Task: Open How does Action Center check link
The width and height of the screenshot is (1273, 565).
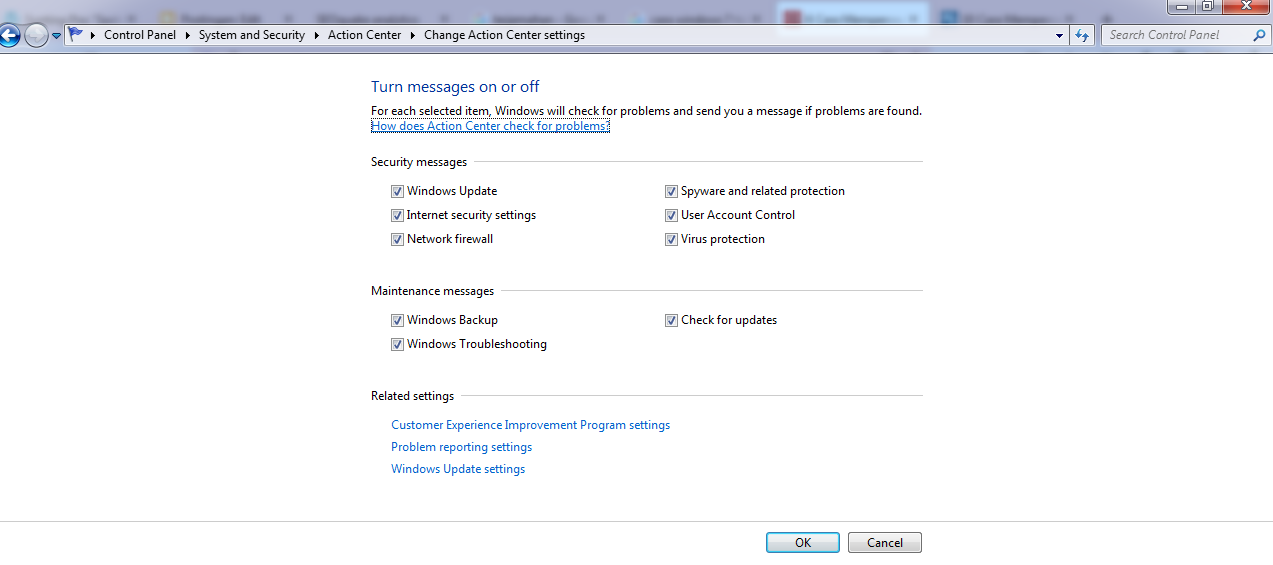Action: (x=490, y=126)
